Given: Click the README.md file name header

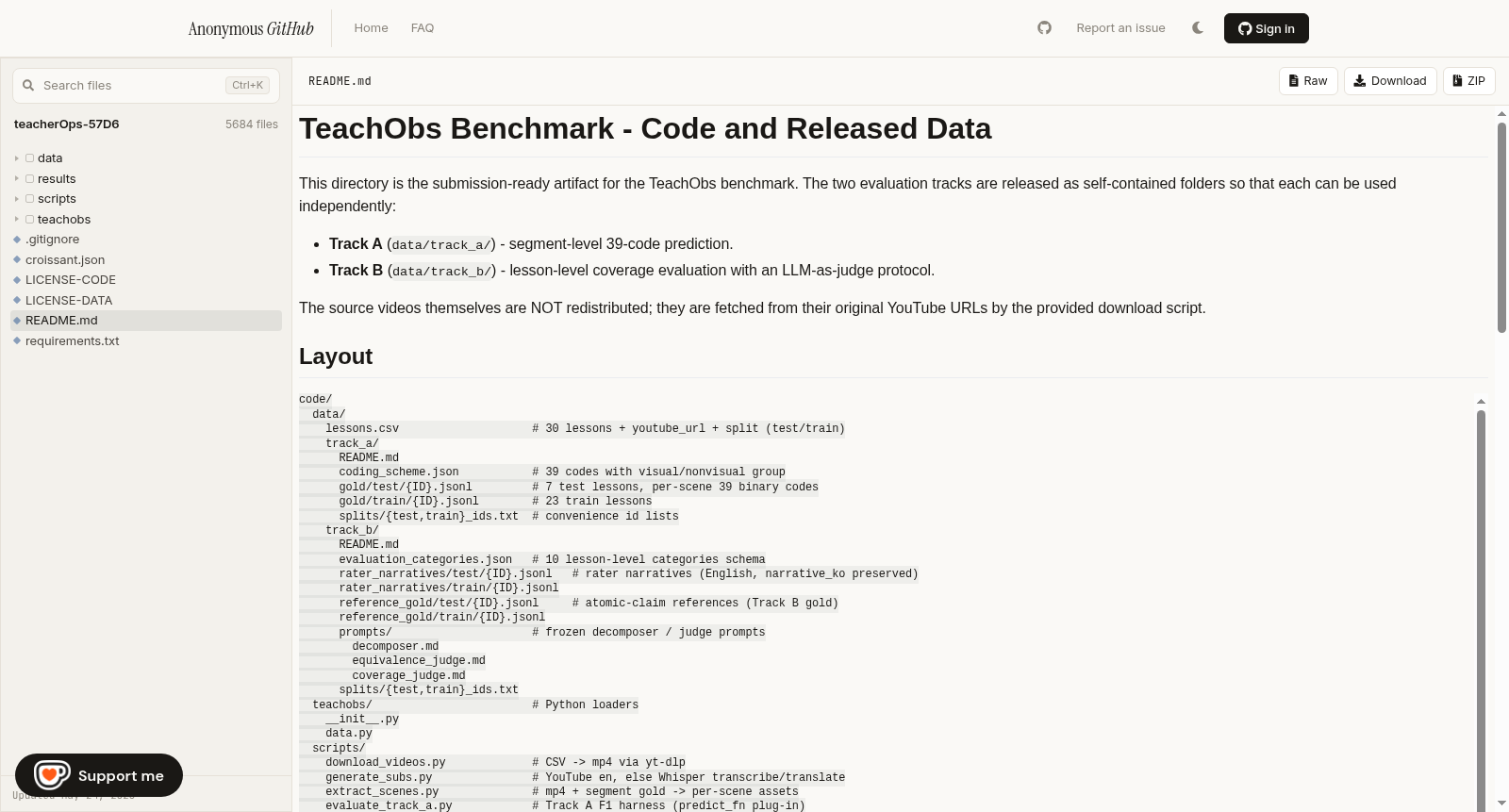Looking at the screenshot, I should click(x=340, y=81).
